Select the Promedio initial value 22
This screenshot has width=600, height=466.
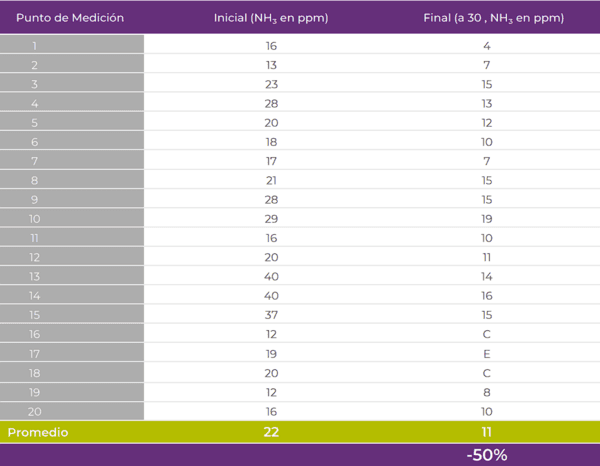click(271, 432)
